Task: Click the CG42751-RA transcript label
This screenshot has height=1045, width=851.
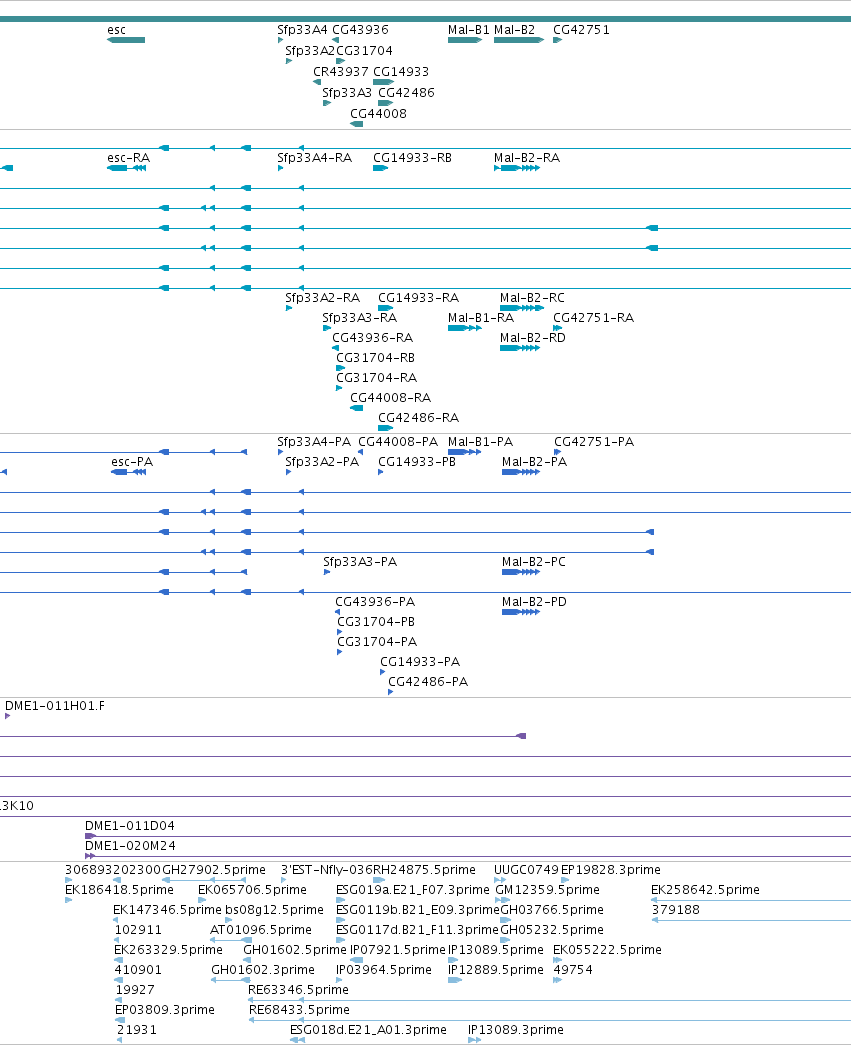Action: pyautogui.click(x=594, y=317)
